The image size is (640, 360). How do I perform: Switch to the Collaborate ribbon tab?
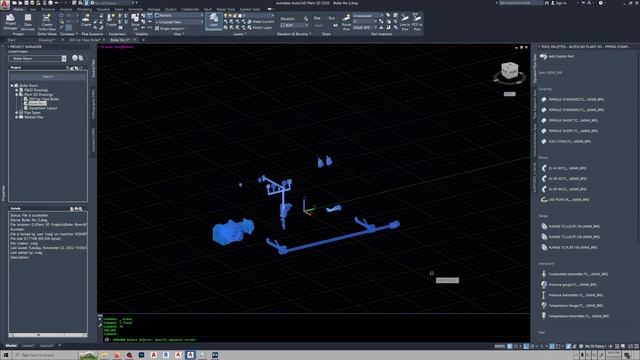pyautogui.click(x=190, y=9)
